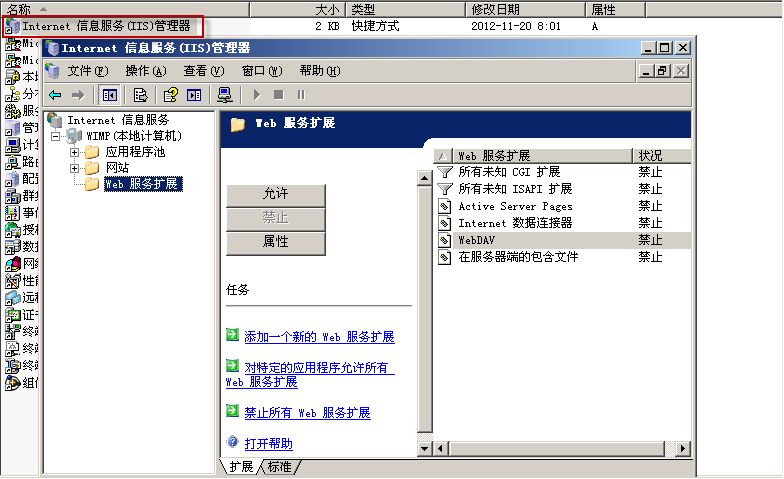
Task: Click the Forward arrow toolbar icon
Action: tap(78, 95)
